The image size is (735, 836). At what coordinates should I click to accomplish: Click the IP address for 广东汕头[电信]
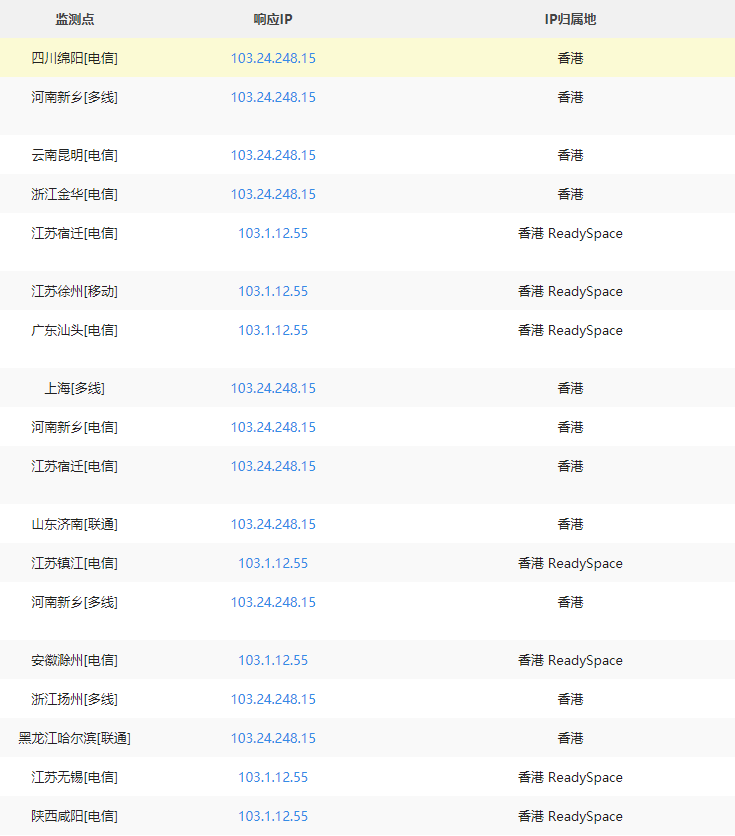tap(273, 330)
